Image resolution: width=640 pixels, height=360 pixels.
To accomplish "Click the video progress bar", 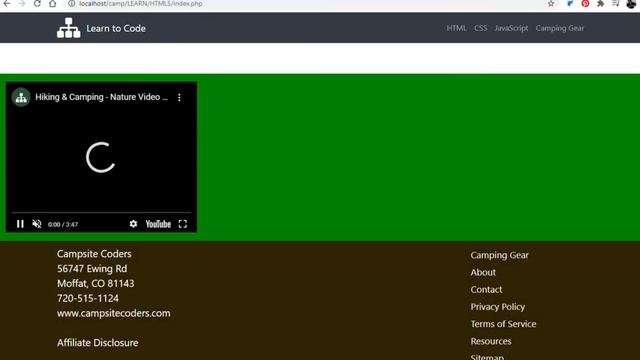I will (101, 213).
